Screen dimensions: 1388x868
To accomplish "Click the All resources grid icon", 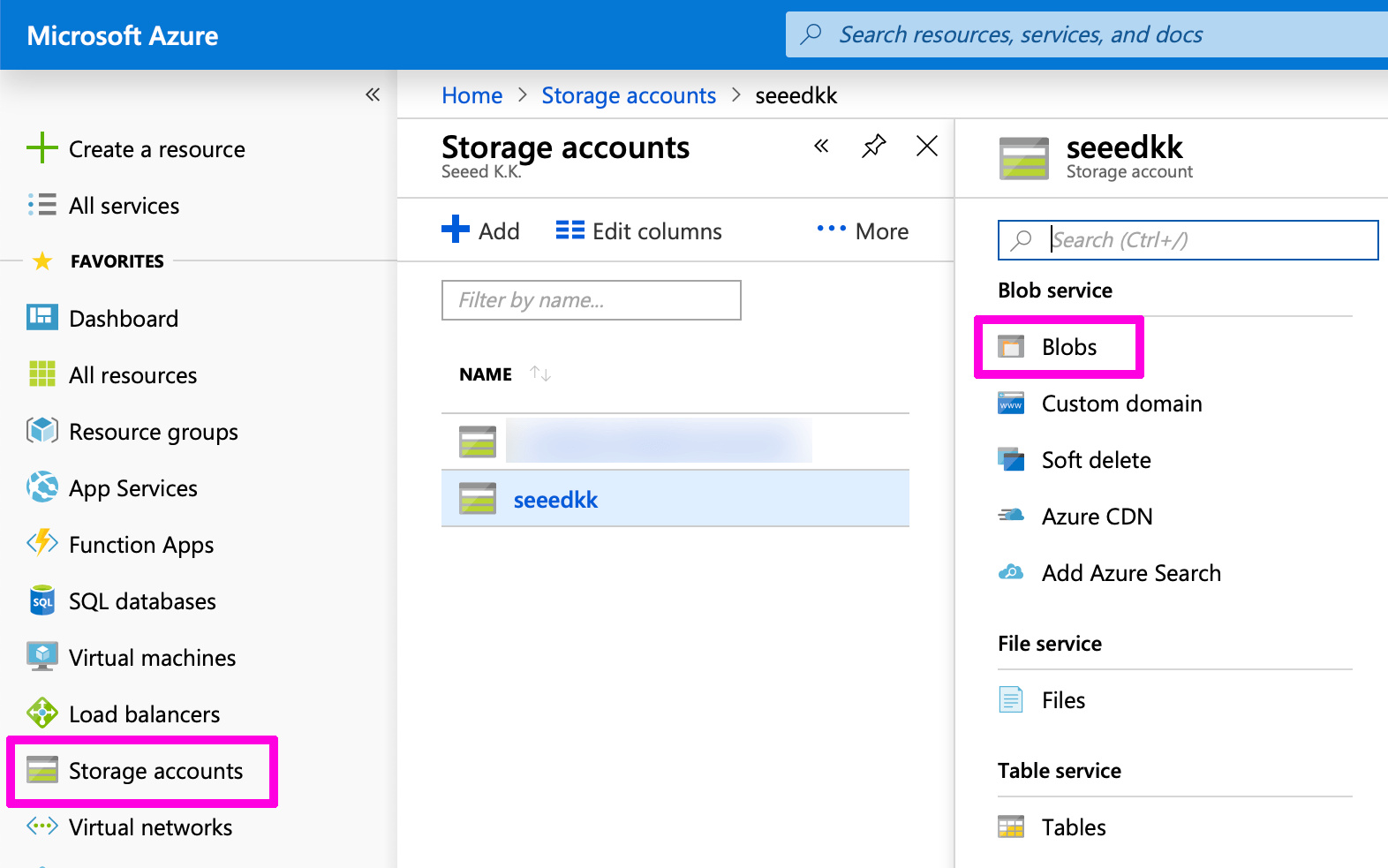I will [41, 374].
